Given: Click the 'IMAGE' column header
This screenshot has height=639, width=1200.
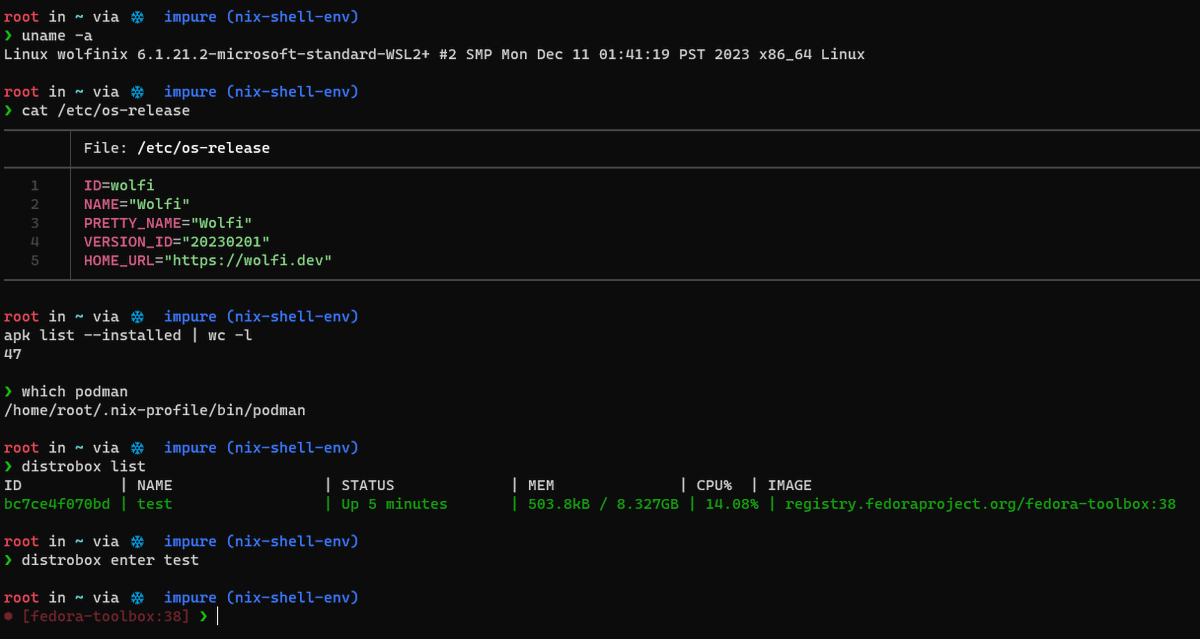Looking at the screenshot, I should 790,485.
